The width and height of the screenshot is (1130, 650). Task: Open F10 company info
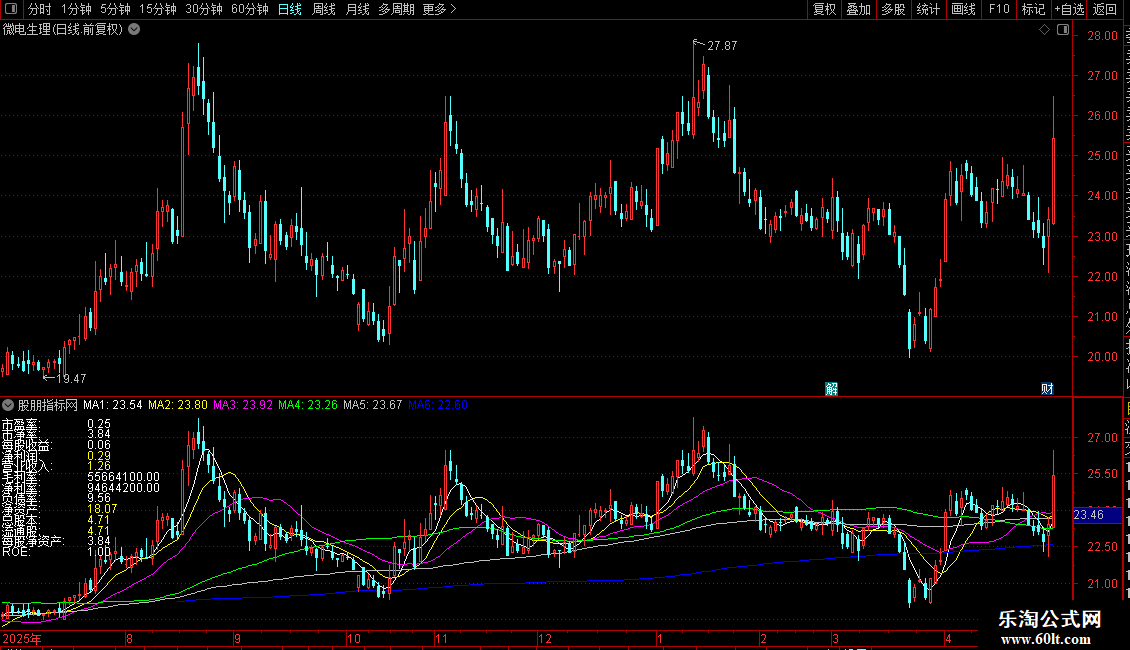tap(999, 9)
